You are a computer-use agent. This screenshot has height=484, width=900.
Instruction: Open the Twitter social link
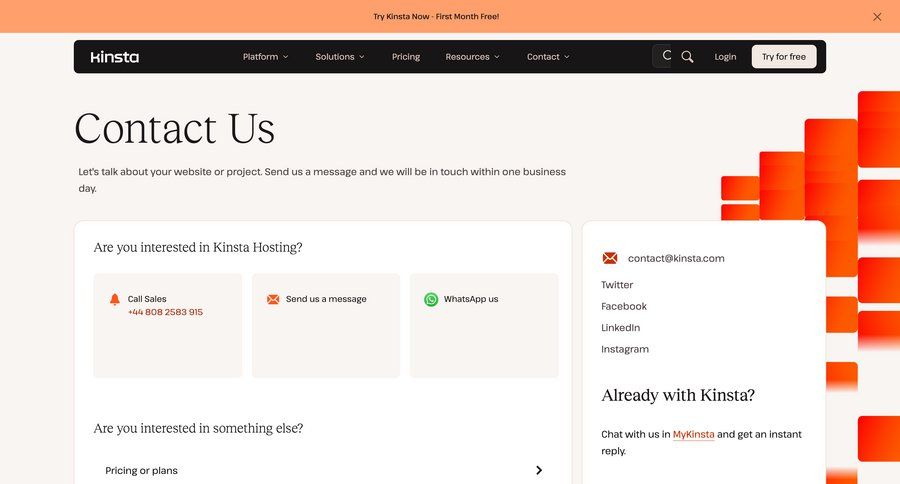(x=617, y=285)
